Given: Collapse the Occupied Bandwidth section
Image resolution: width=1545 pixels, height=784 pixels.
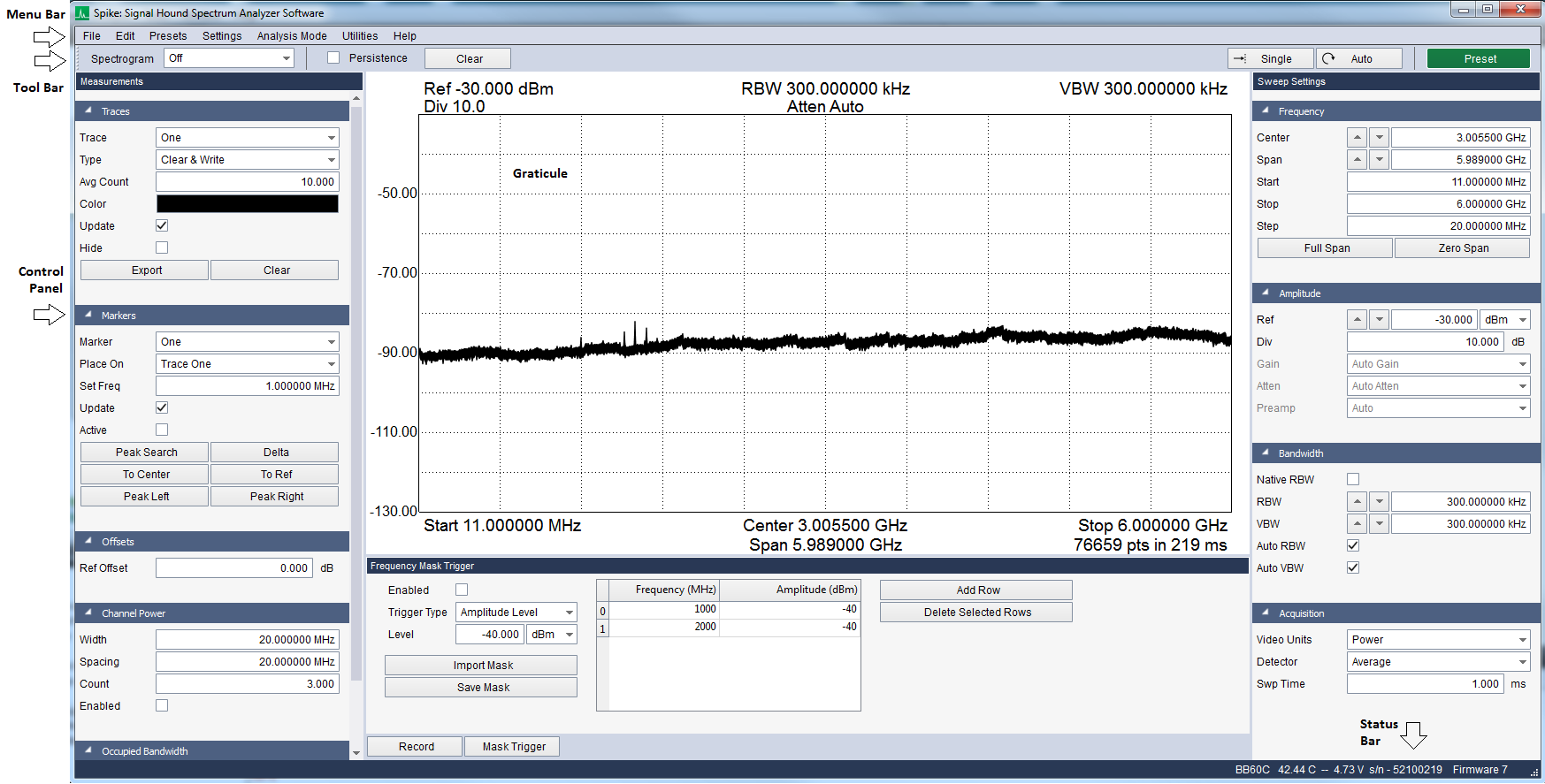Looking at the screenshot, I should [88, 751].
